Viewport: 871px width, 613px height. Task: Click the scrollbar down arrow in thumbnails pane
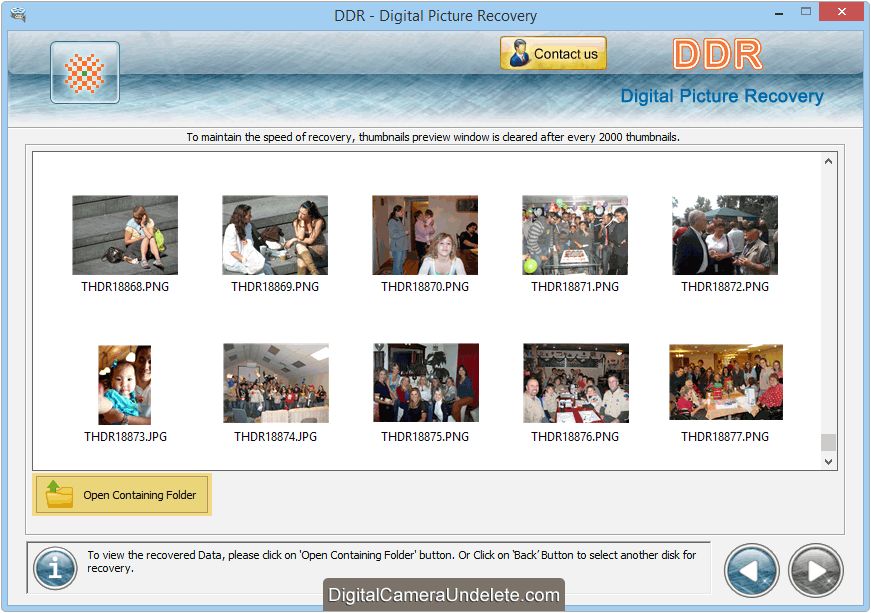tap(828, 461)
